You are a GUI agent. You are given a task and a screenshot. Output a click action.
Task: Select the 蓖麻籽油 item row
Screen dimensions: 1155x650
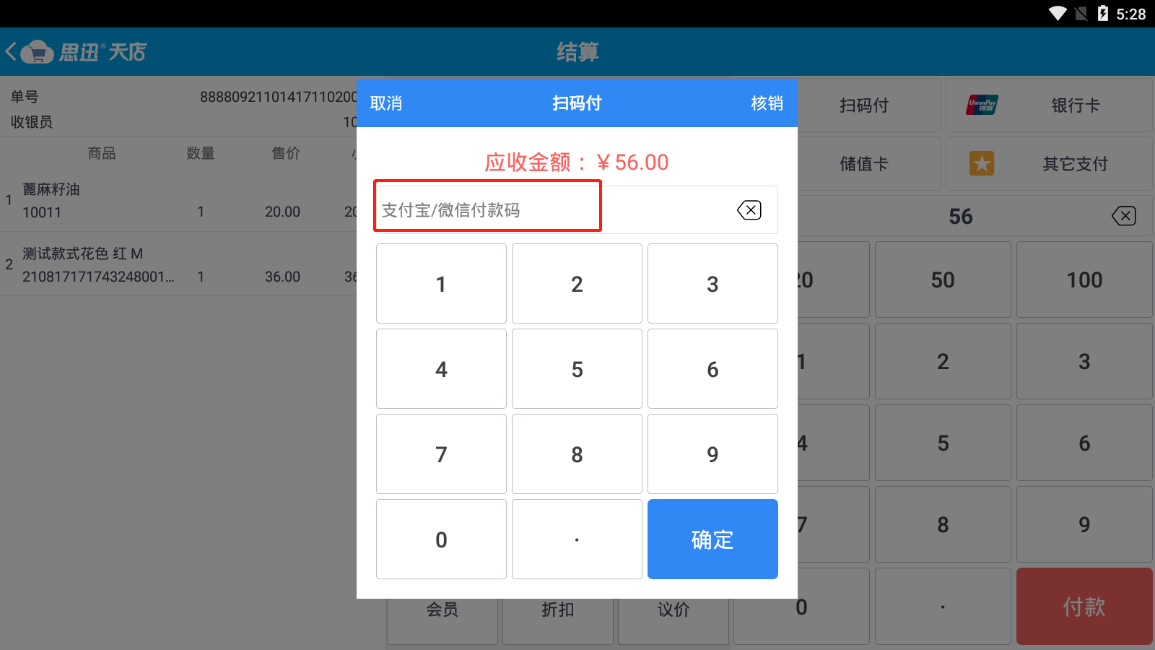[x=179, y=200]
